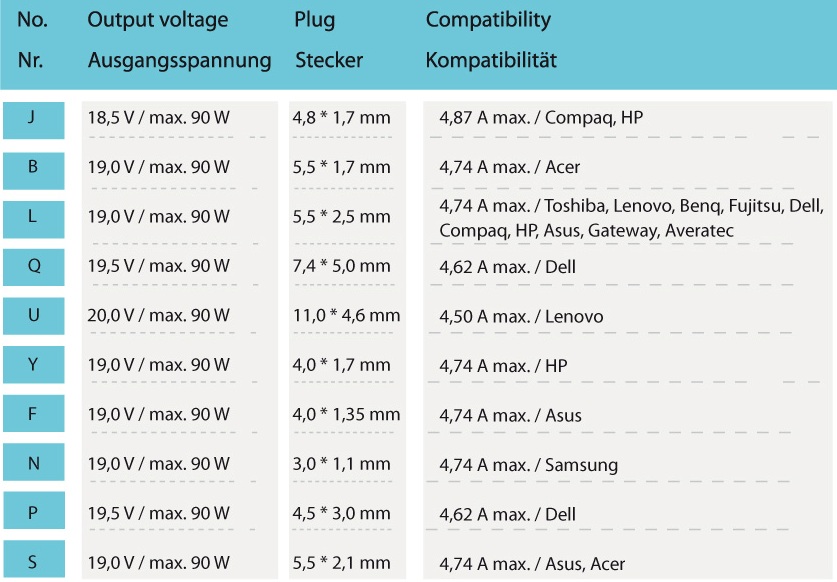Click the letter P tile

point(33,514)
